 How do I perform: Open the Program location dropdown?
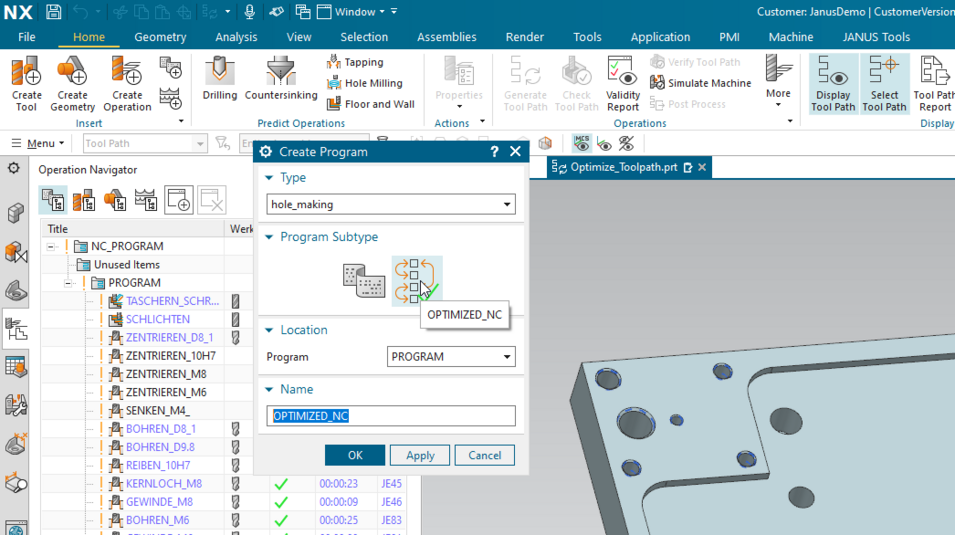(451, 356)
